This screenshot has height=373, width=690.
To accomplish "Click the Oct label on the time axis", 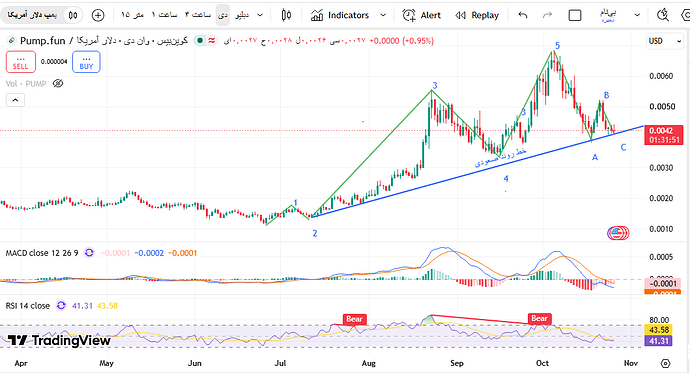I will coord(542,363).
